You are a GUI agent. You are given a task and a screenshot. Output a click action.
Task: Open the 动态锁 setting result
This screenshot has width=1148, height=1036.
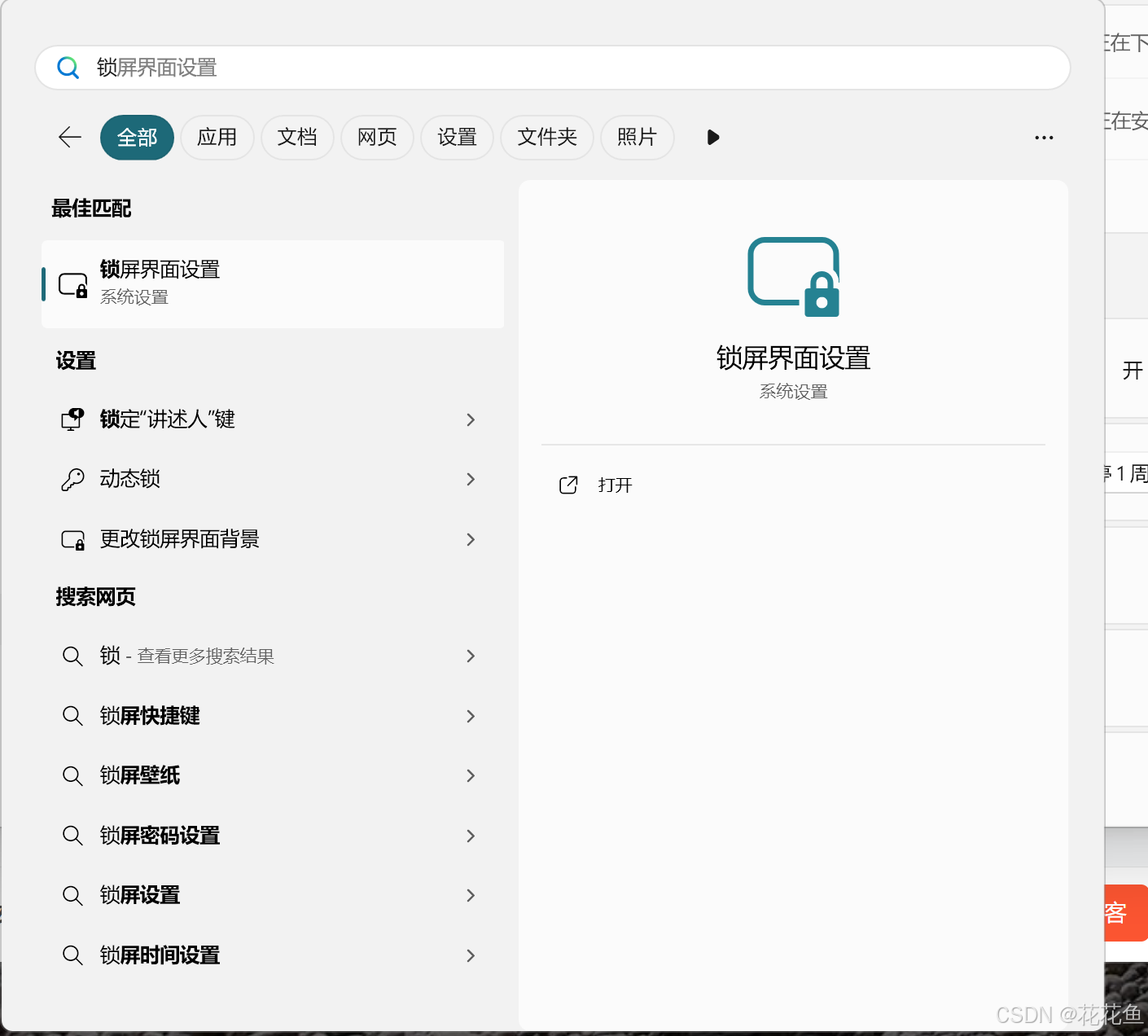coord(273,479)
